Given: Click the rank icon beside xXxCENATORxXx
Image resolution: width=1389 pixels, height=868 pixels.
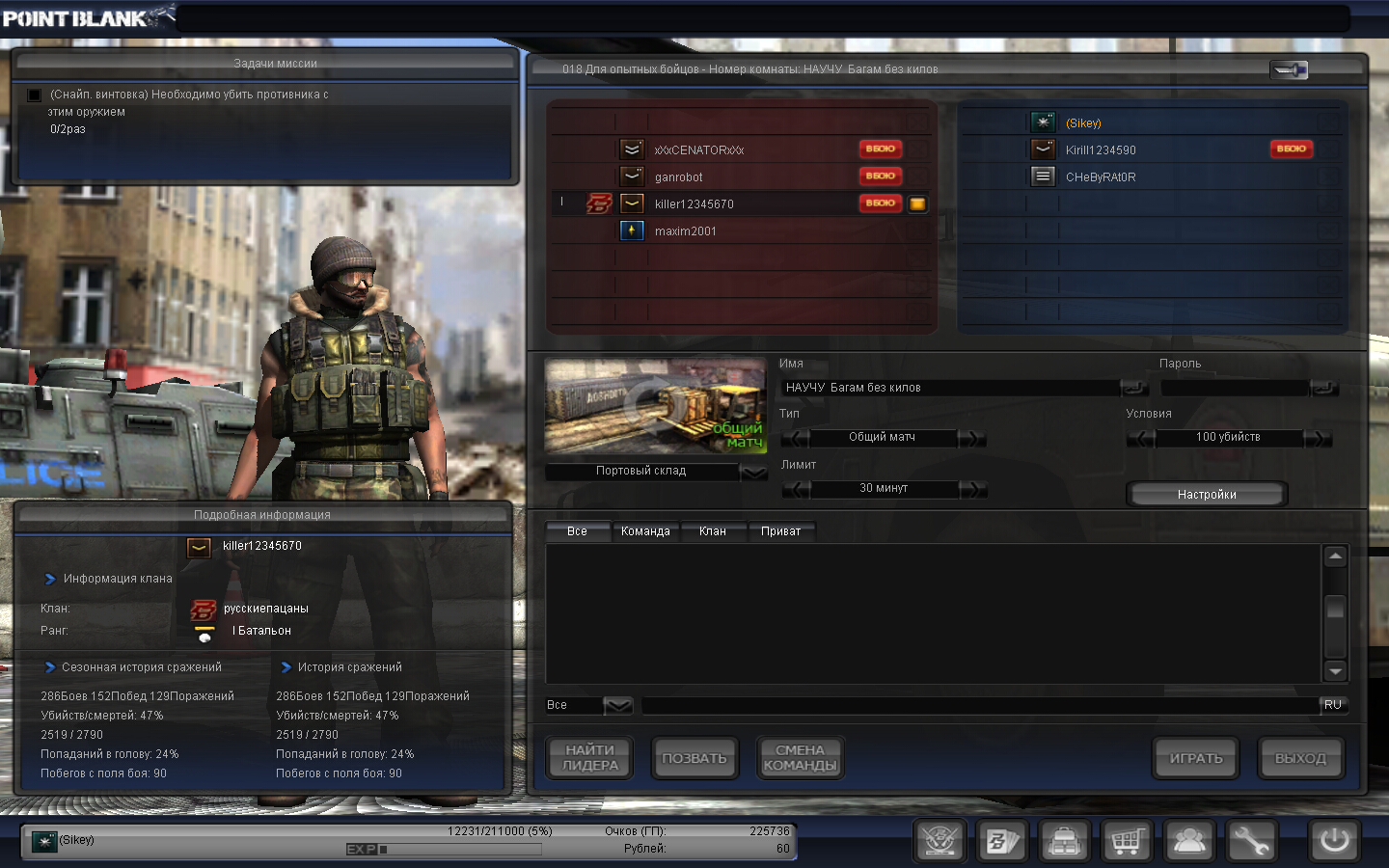Looking at the screenshot, I should click(x=632, y=149).
